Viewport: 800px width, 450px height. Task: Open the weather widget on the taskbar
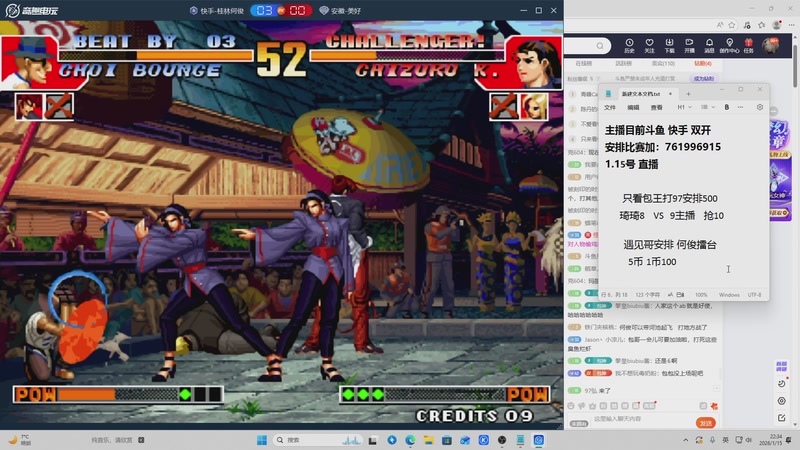pyautogui.click(x=19, y=440)
